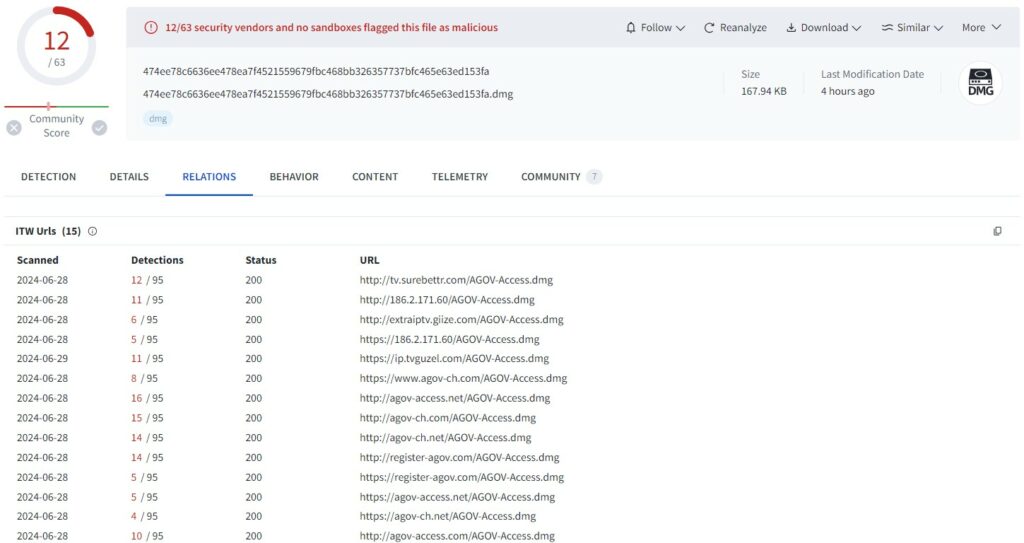1024x543 pixels.
Task: Click the Reanalyze refresh icon
Action: coord(710,28)
